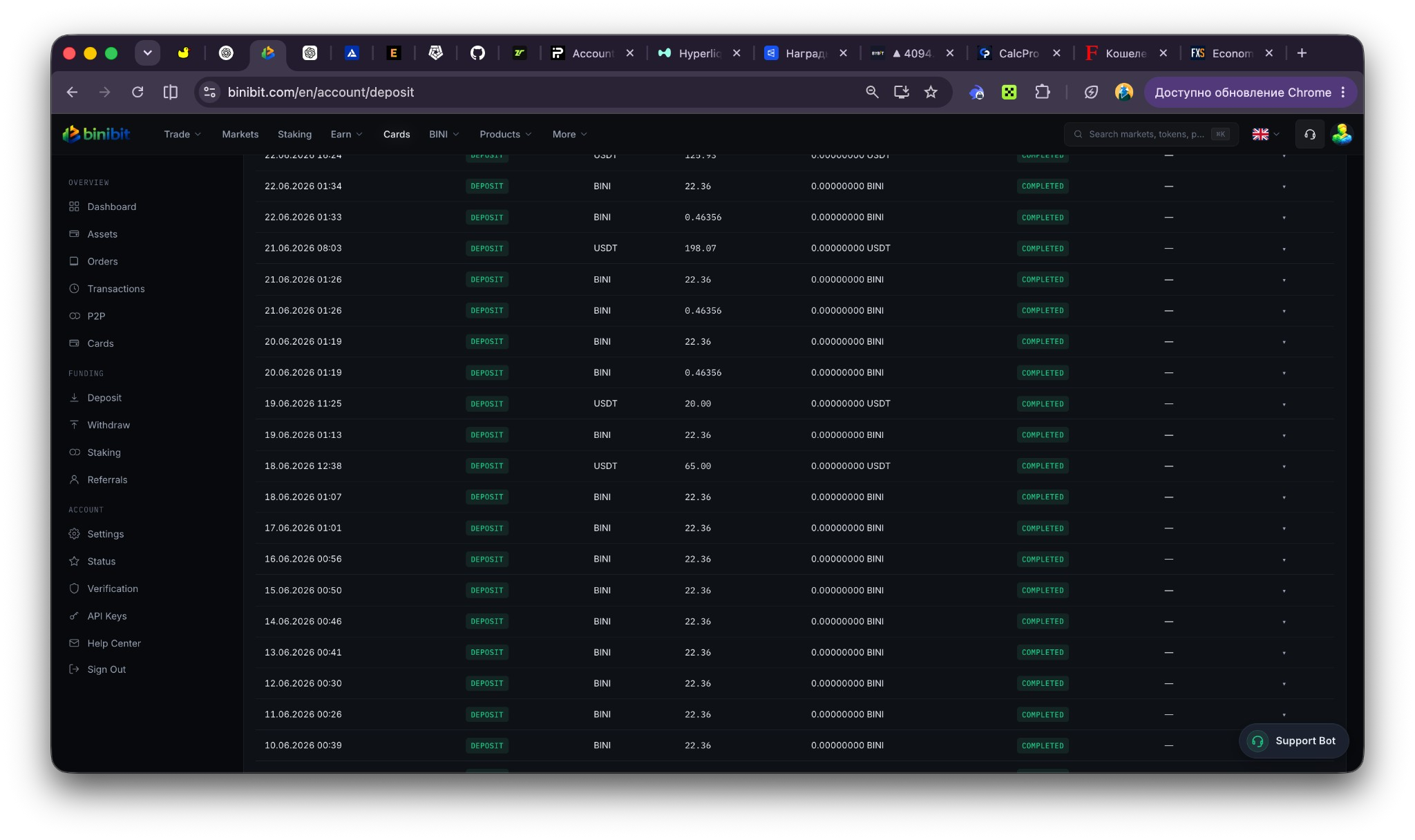Toggle the Chrome side panel icon
The height and width of the screenshot is (840, 1415).
click(170, 92)
